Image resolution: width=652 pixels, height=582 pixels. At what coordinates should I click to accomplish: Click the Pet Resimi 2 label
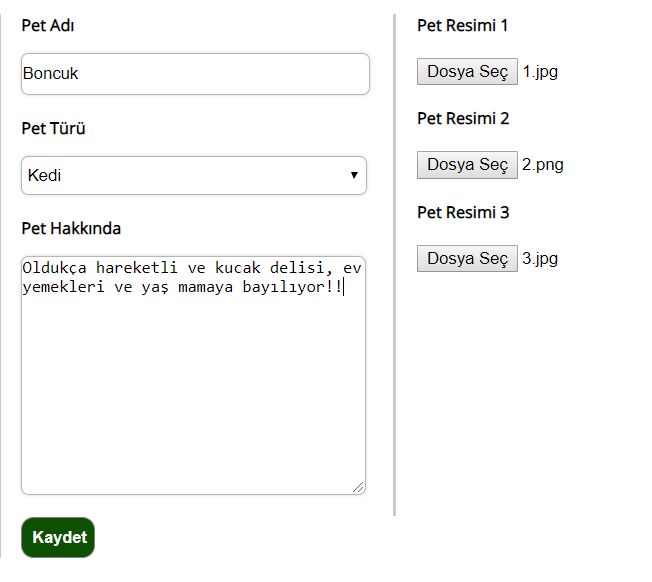point(463,119)
